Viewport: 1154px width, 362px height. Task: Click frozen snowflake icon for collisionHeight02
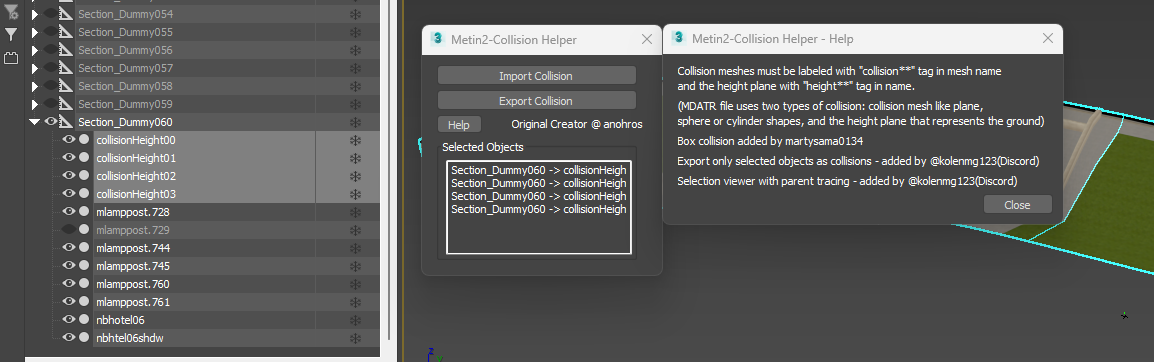[x=355, y=176]
